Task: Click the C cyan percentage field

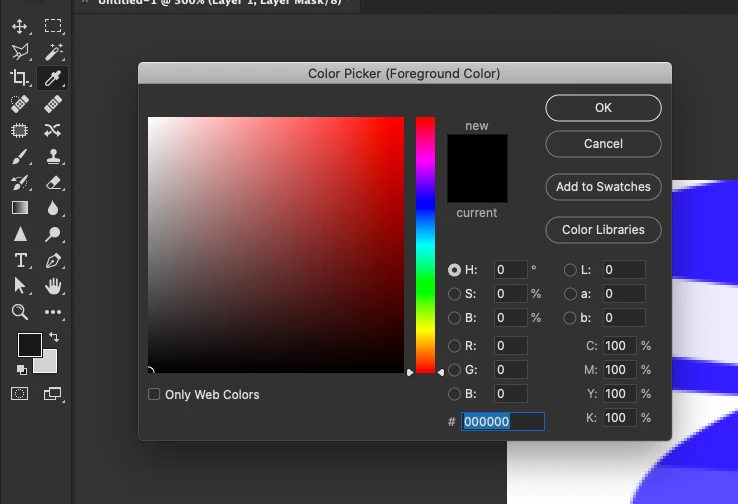Action: click(x=620, y=346)
